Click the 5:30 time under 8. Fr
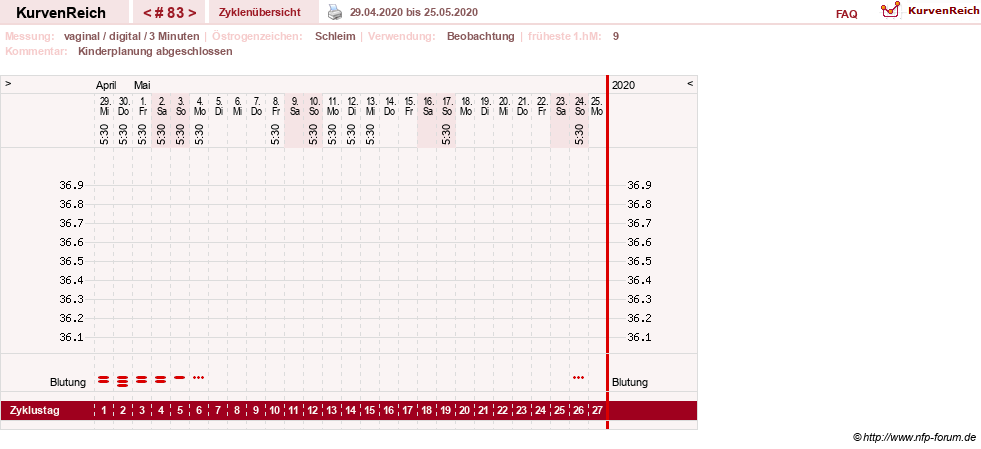 [x=275, y=134]
